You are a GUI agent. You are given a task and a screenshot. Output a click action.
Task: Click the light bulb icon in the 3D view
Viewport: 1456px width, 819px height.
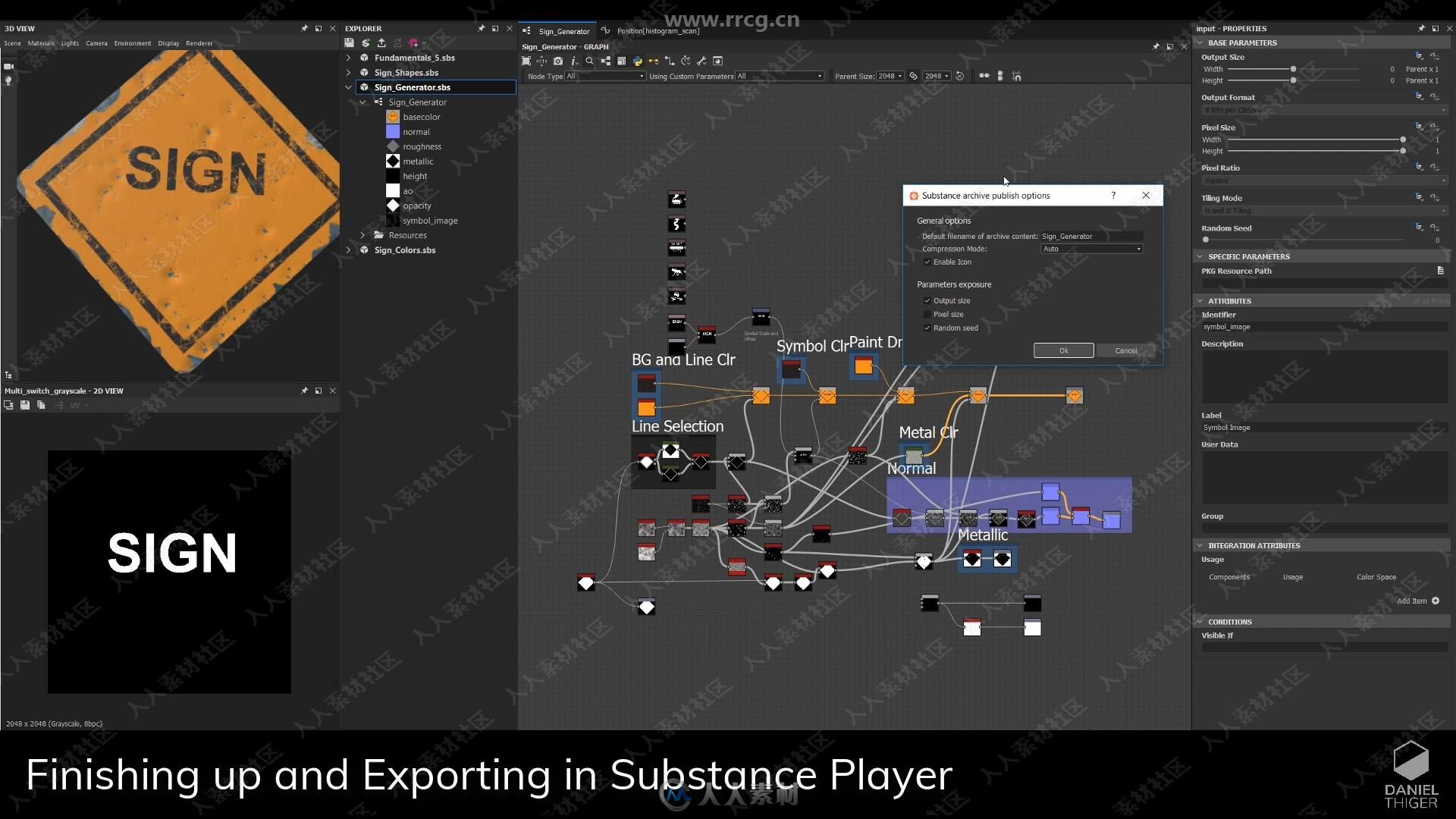tap(8, 80)
